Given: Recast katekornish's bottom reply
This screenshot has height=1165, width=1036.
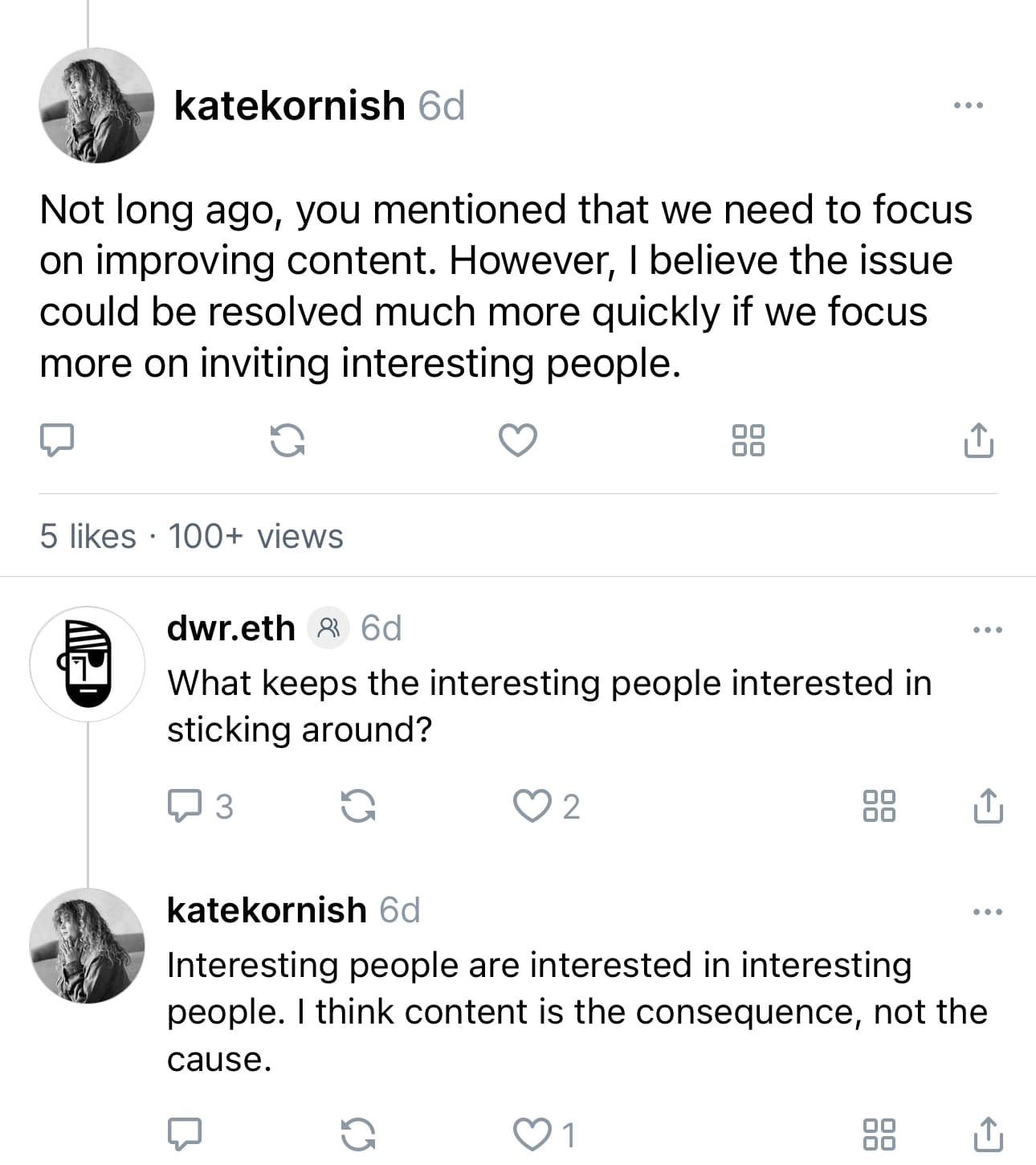Looking at the screenshot, I should tap(358, 1134).
